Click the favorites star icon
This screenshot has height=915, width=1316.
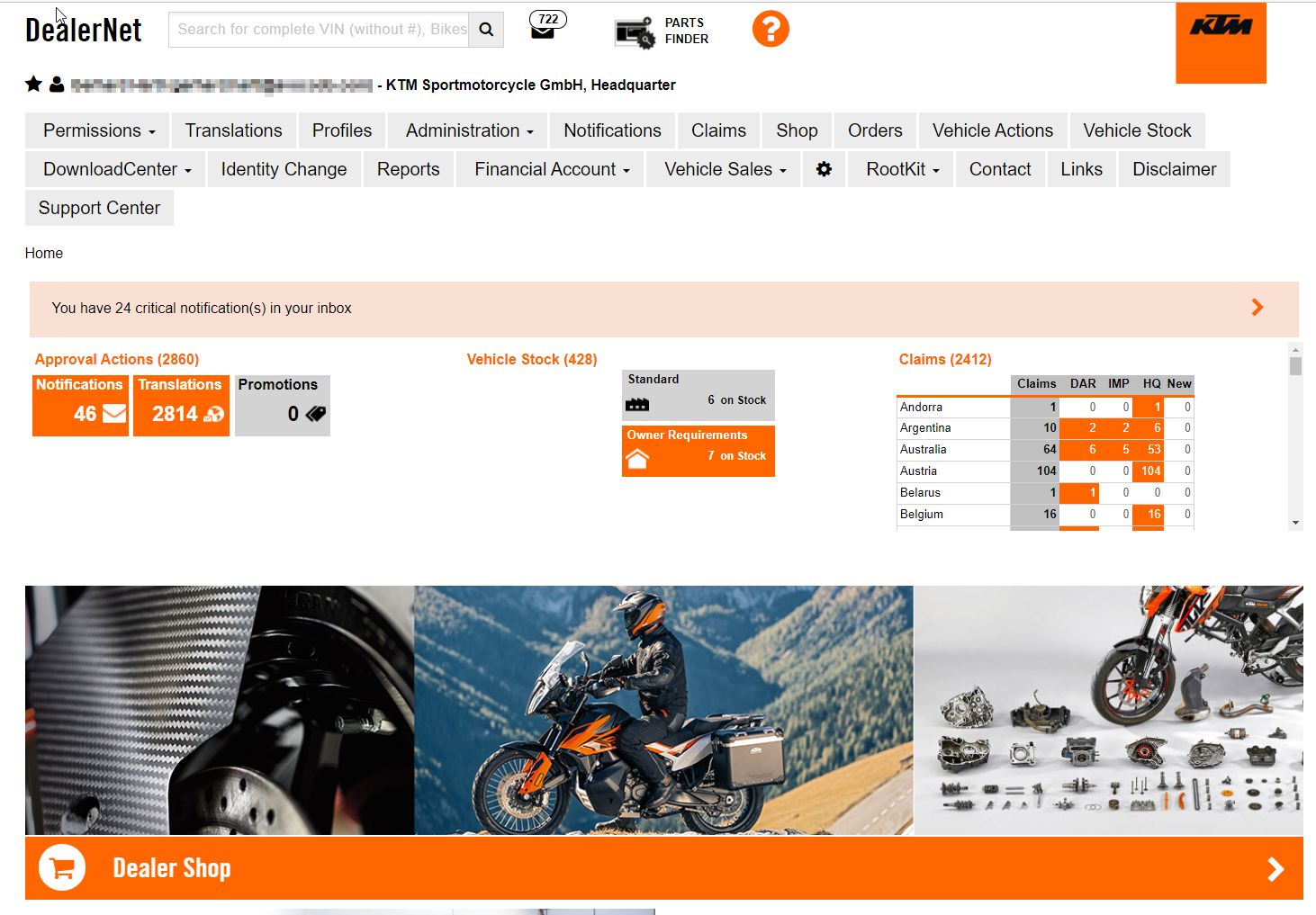click(33, 85)
